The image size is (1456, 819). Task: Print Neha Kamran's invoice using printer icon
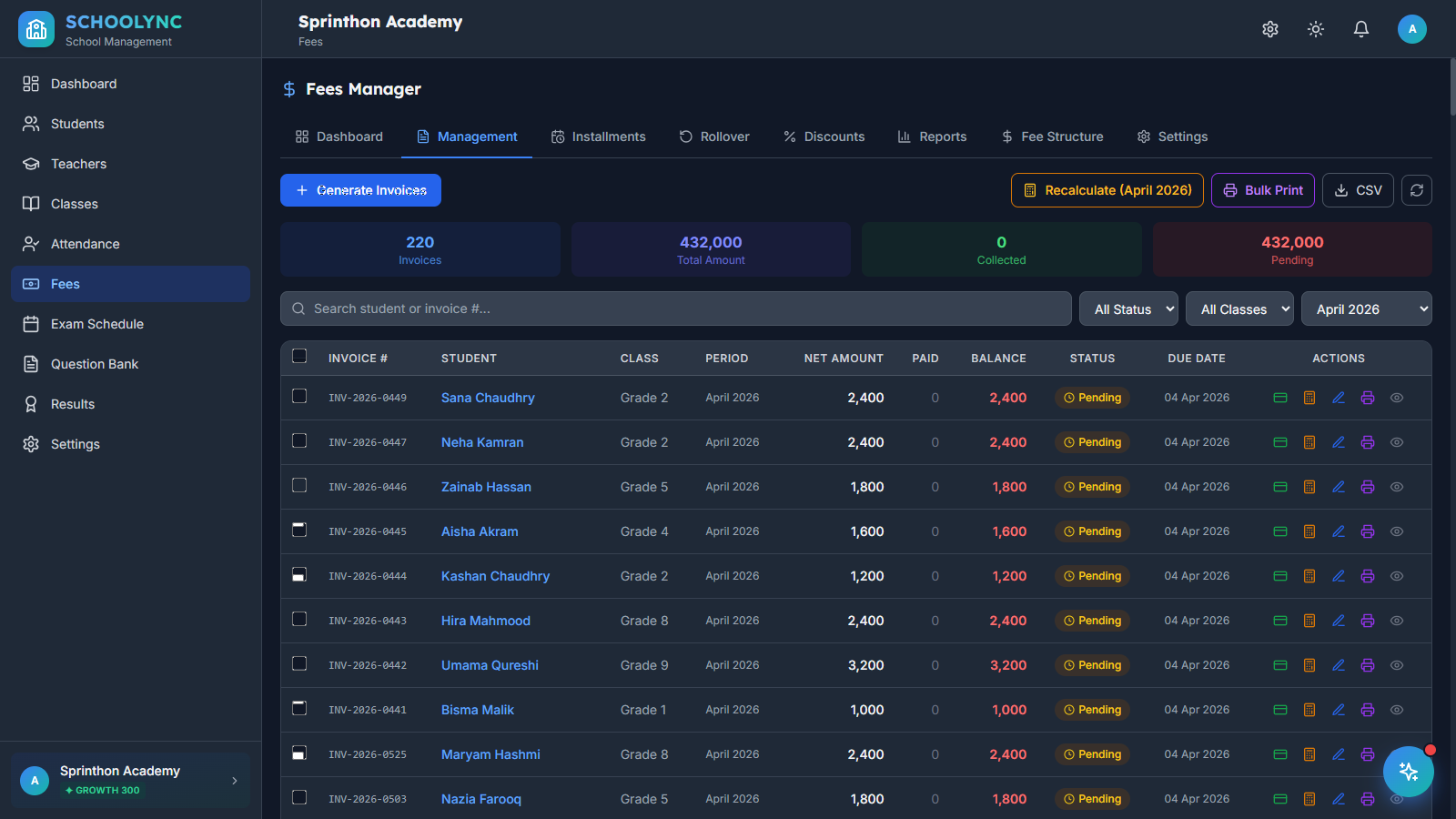click(x=1368, y=442)
